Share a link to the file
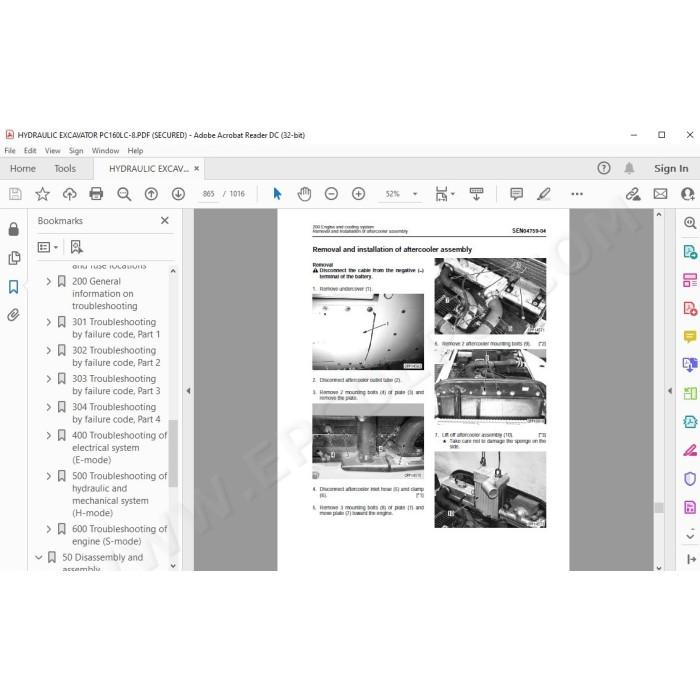This screenshot has width=700, height=700. (633, 194)
